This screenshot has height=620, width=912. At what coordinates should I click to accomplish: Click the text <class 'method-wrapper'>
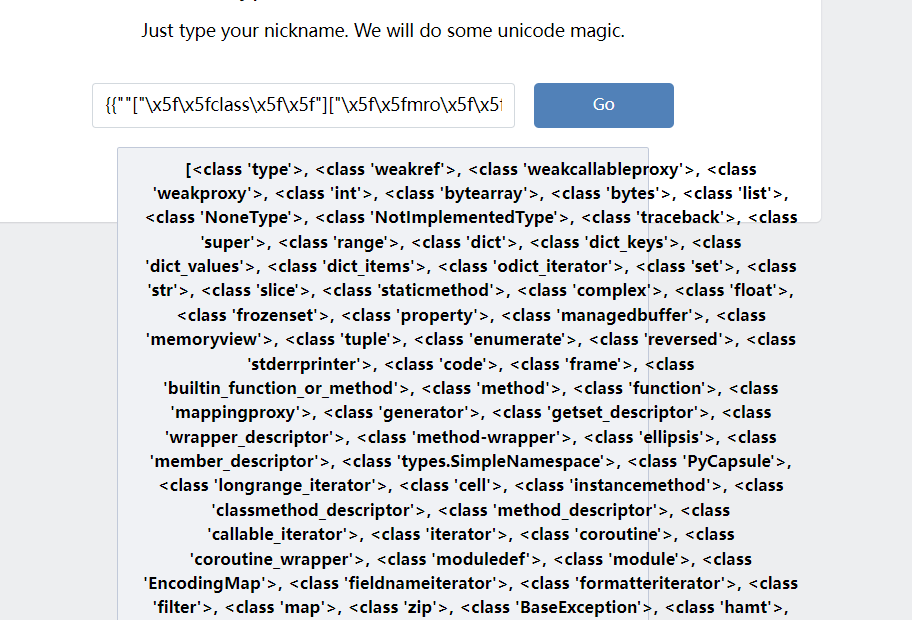tap(464, 437)
